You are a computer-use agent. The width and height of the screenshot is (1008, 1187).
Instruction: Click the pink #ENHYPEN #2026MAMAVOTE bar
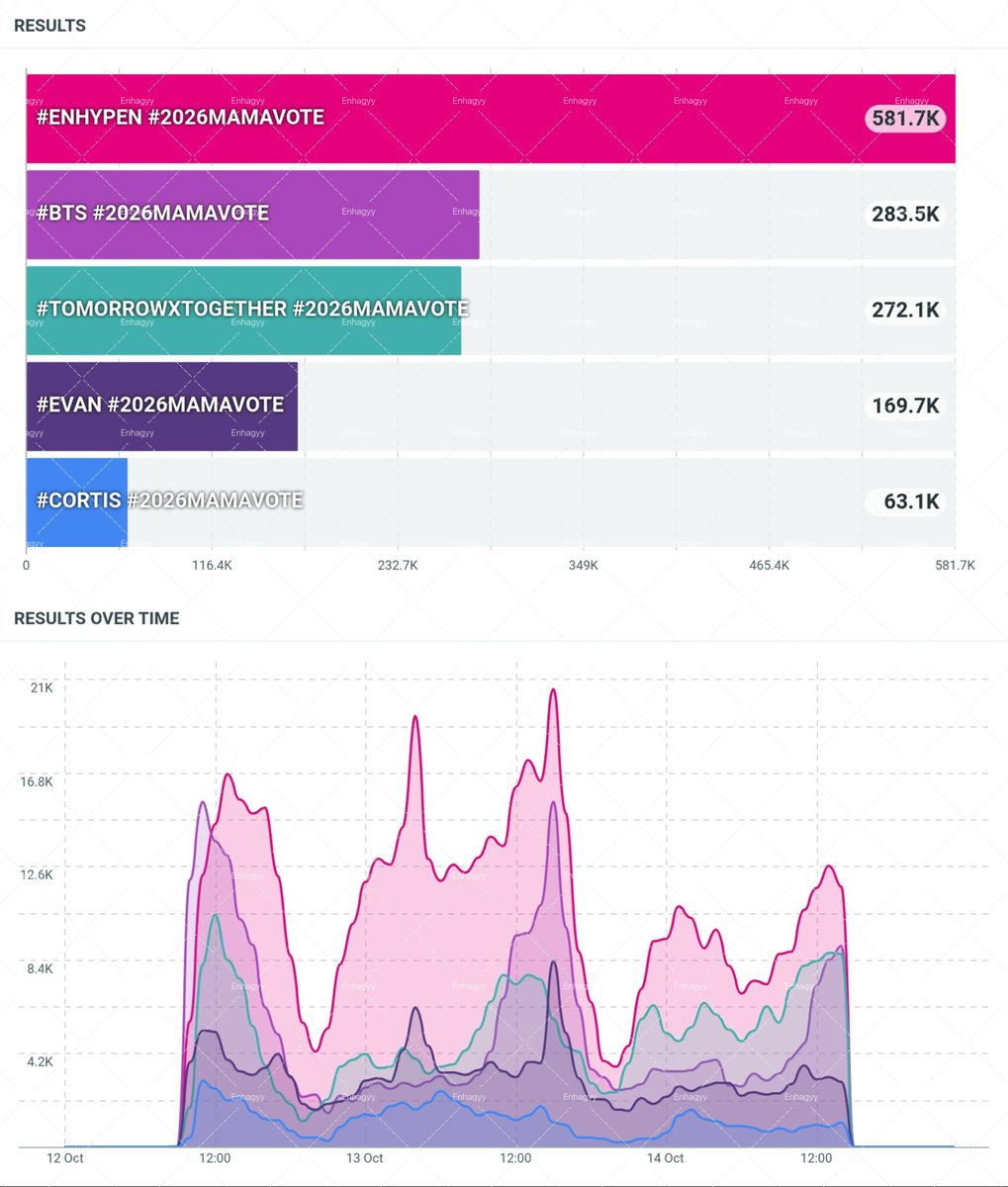tap(491, 119)
